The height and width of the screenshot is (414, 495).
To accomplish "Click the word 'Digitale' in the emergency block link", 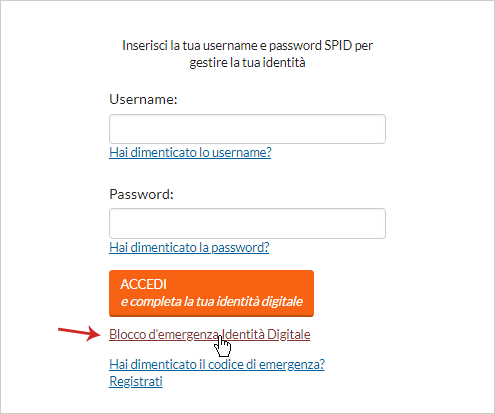I will [289, 334].
